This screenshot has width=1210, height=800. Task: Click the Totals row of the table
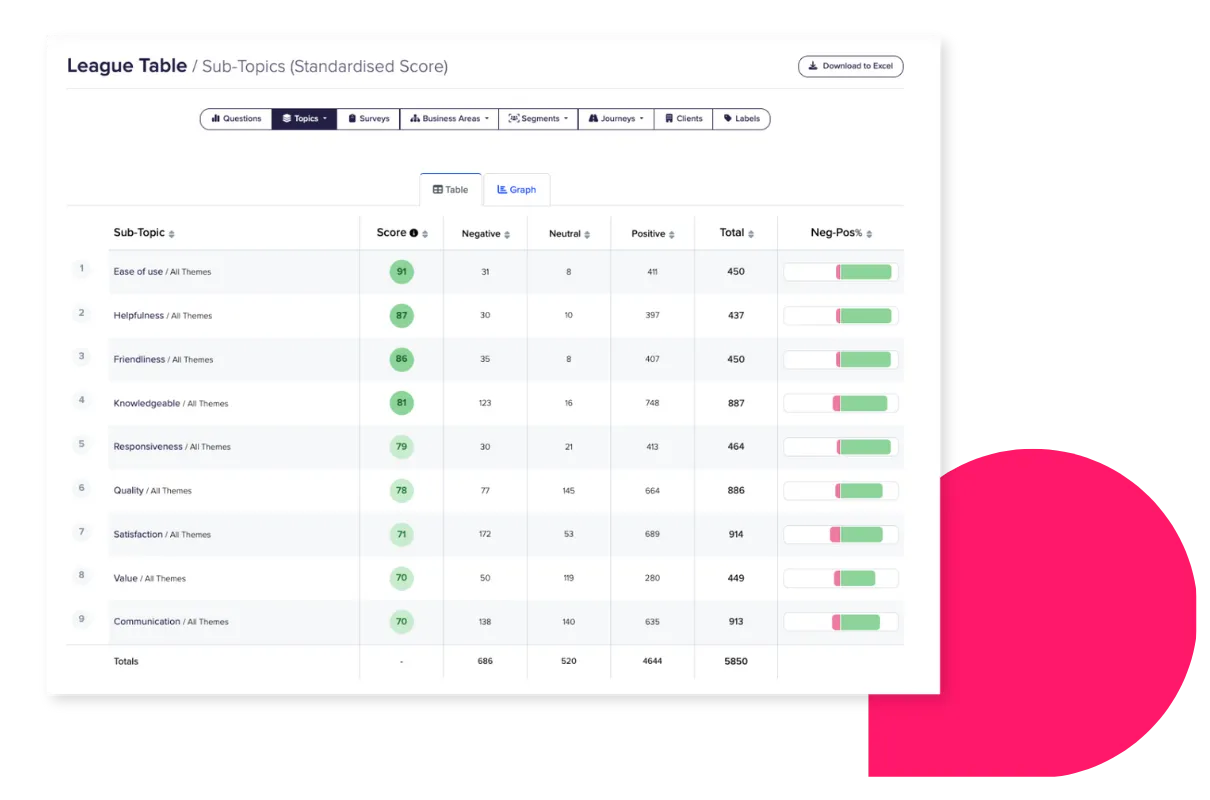126,661
